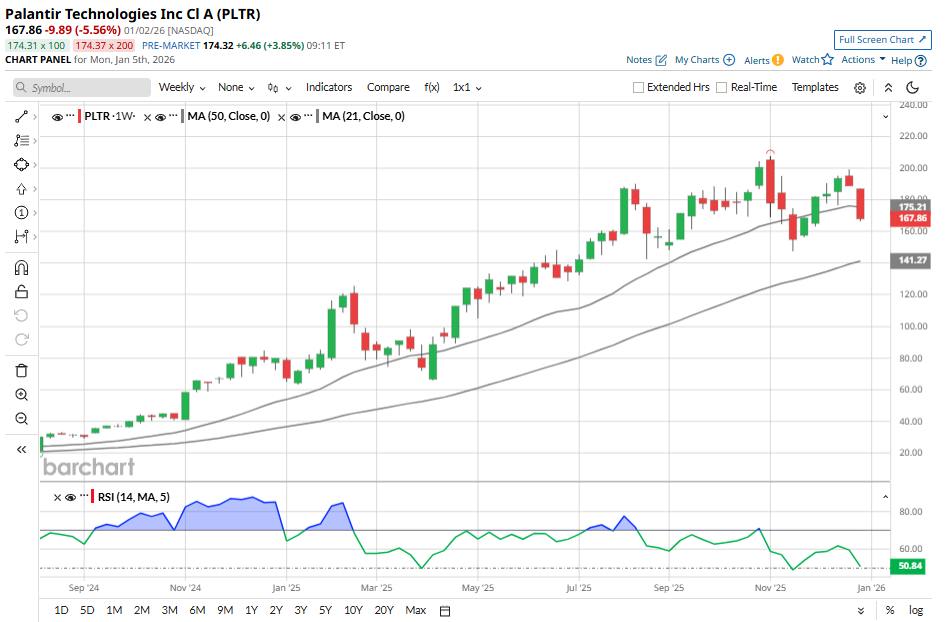Activate the measure and range tool
This screenshot has height=622, width=948.
click(x=21, y=236)
